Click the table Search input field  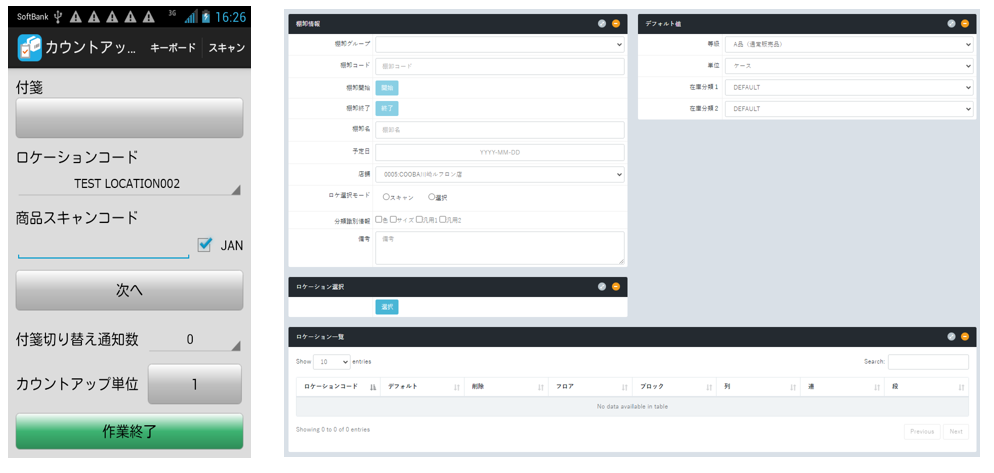[928, 362]
